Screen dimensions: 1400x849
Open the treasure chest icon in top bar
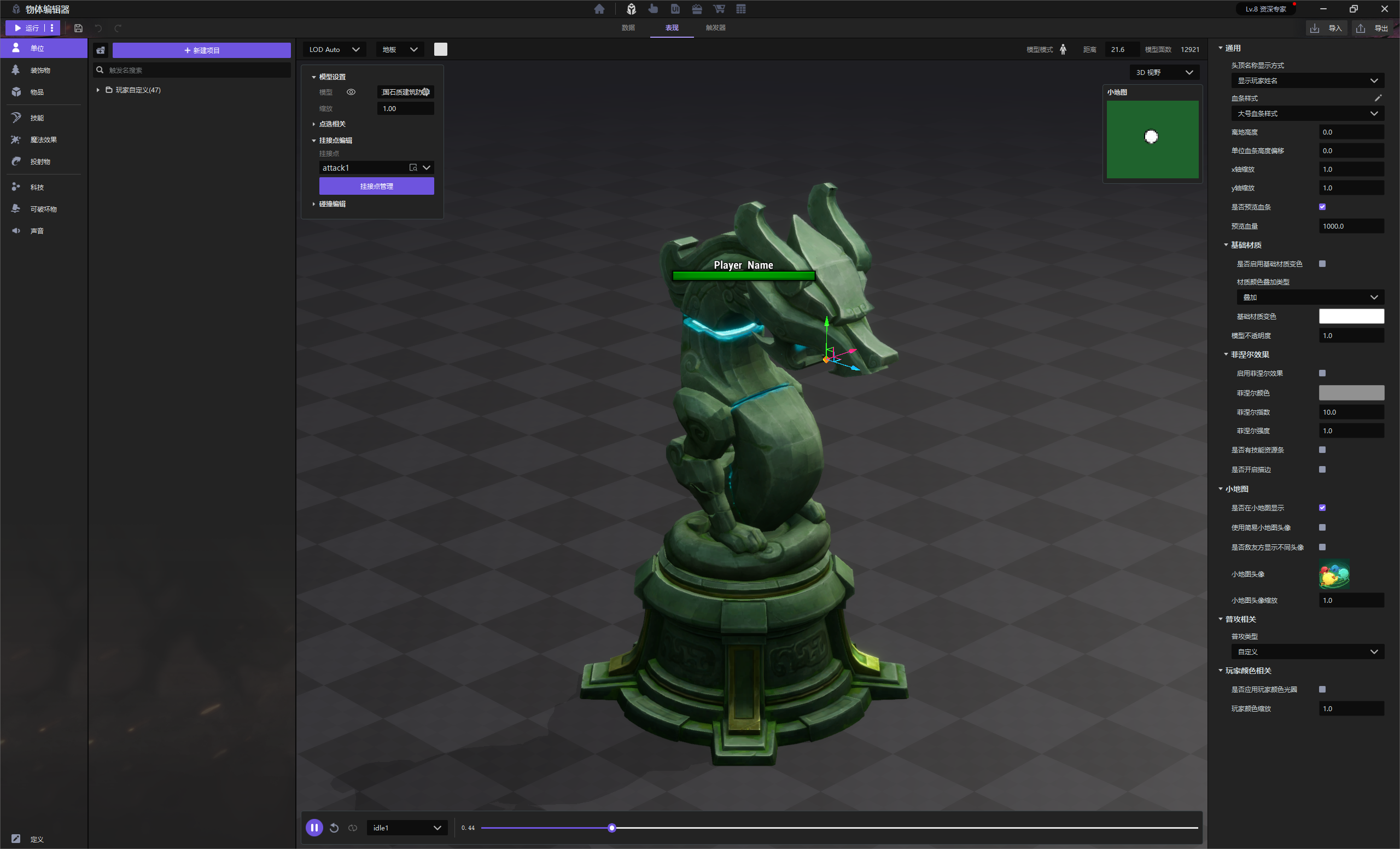697,9
